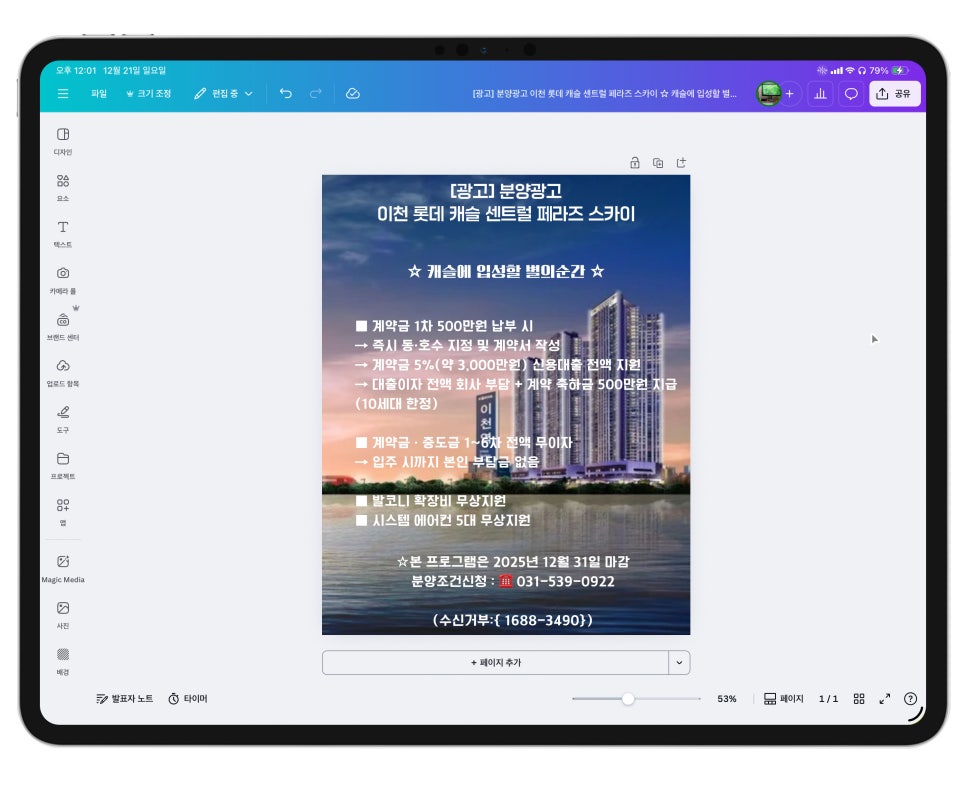
Task: Open the grid view icon
Action: [x=859, y=699]
